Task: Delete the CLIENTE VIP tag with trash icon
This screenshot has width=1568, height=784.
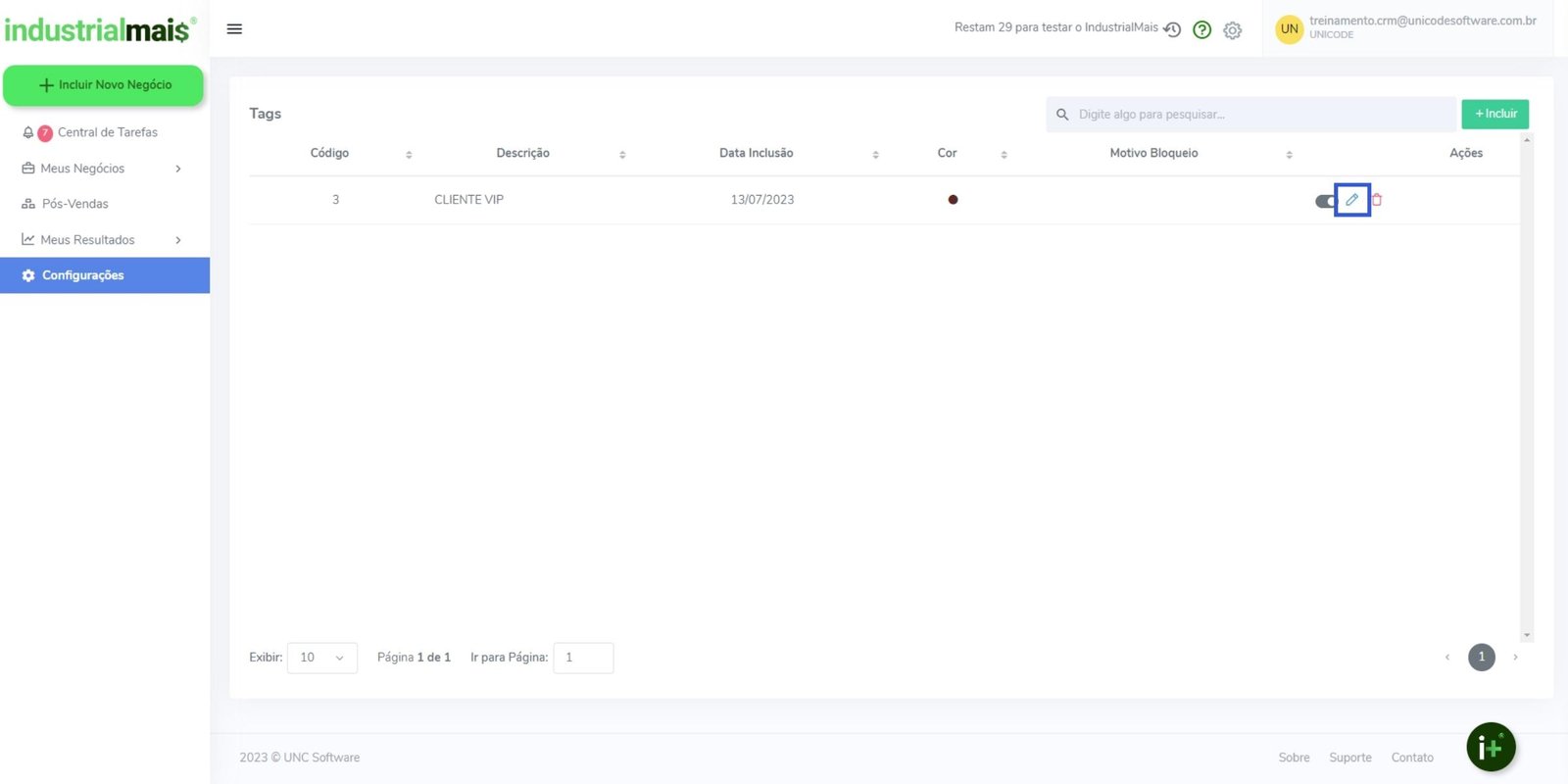Action: pyautogui.click(x=1377, y=200)
